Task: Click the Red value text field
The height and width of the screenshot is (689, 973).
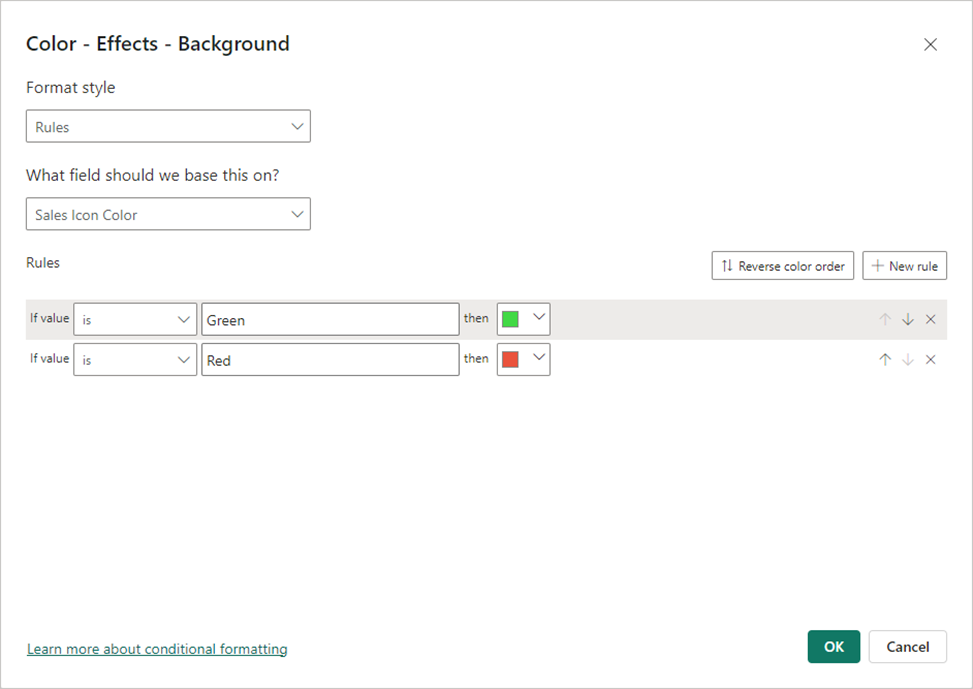Action: (x=330, y=360)
